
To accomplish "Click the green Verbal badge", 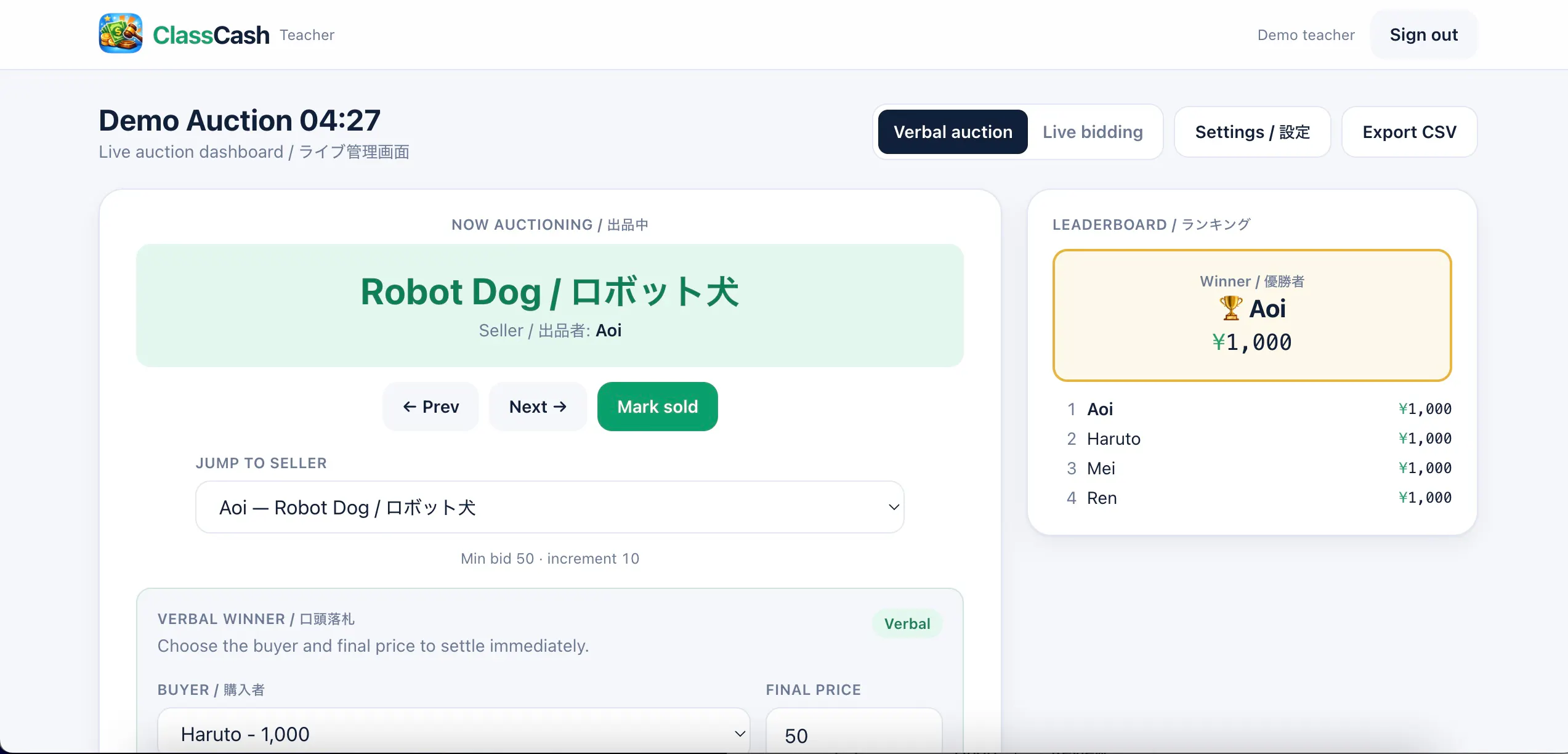I will tap(907, 623).
